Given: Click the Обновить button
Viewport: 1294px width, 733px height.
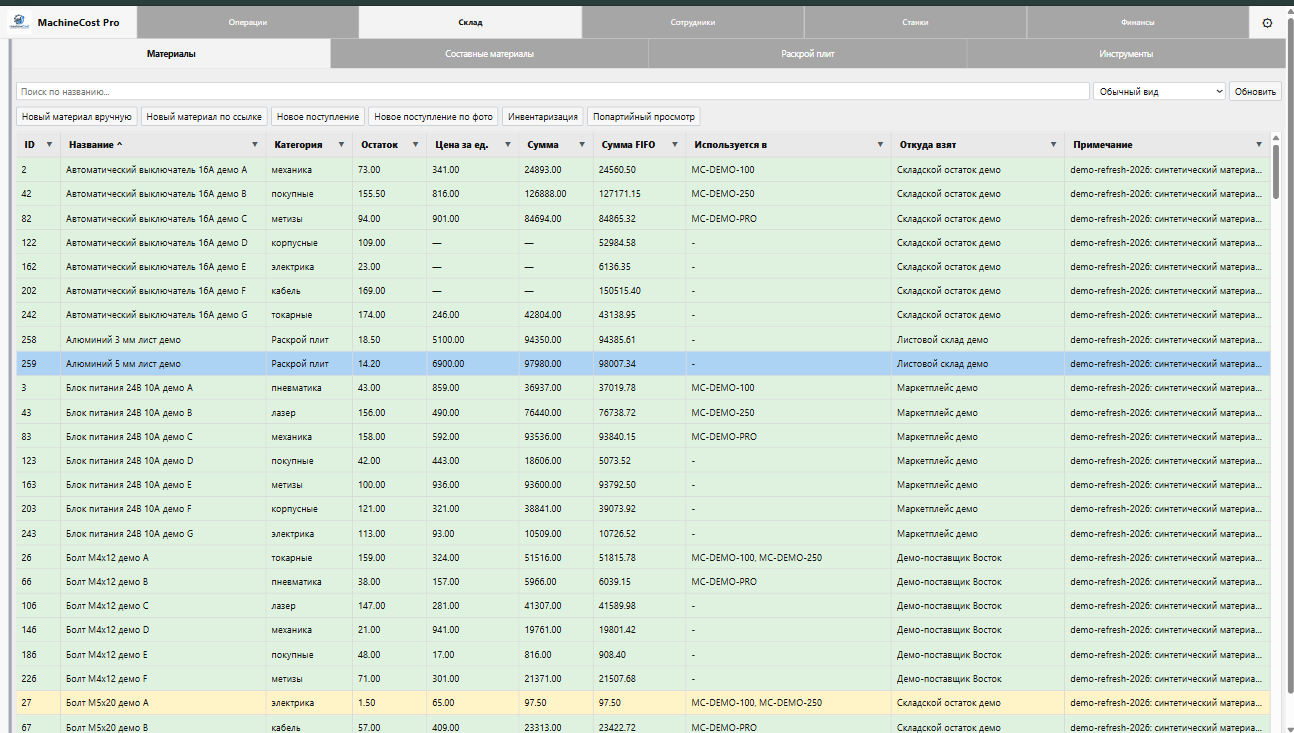Looking at the screenshot, I should [1255, 91].
